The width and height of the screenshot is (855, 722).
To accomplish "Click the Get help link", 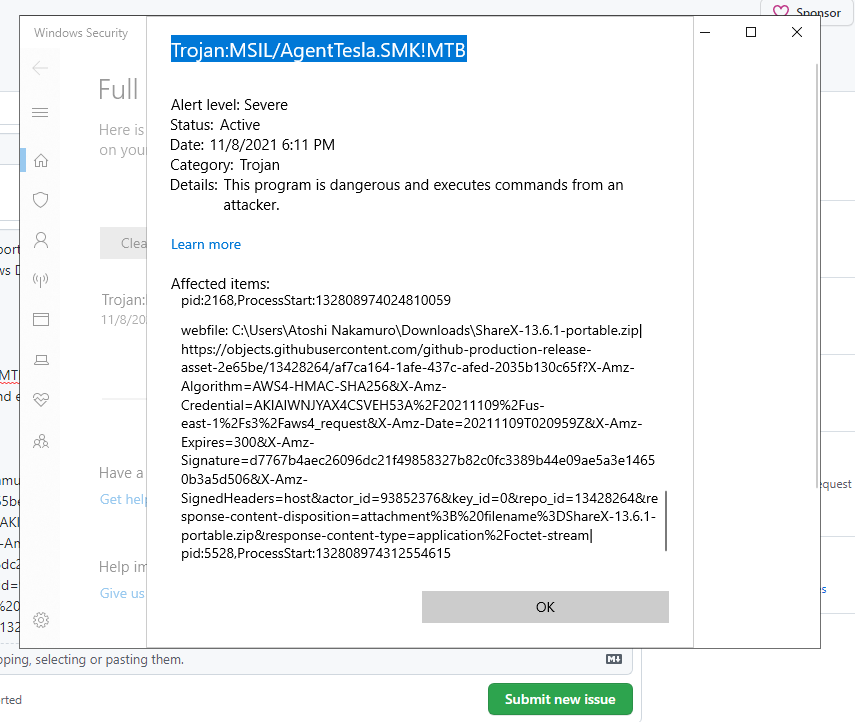I will (x=123, y=499).
